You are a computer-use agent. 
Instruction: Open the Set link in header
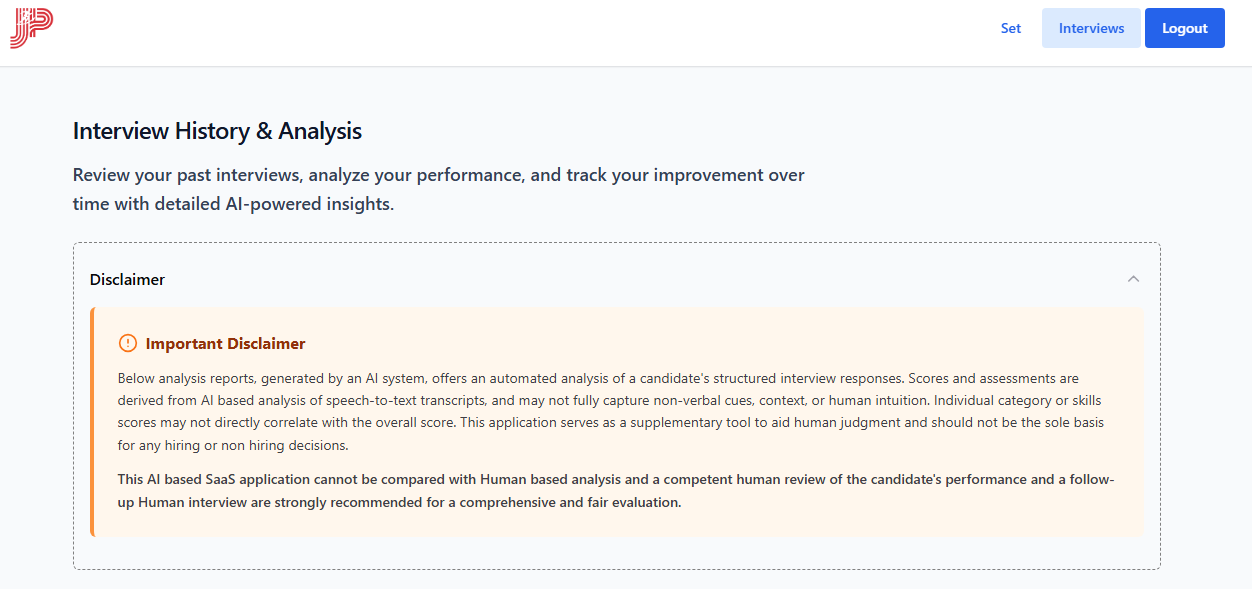point(1011,28)
